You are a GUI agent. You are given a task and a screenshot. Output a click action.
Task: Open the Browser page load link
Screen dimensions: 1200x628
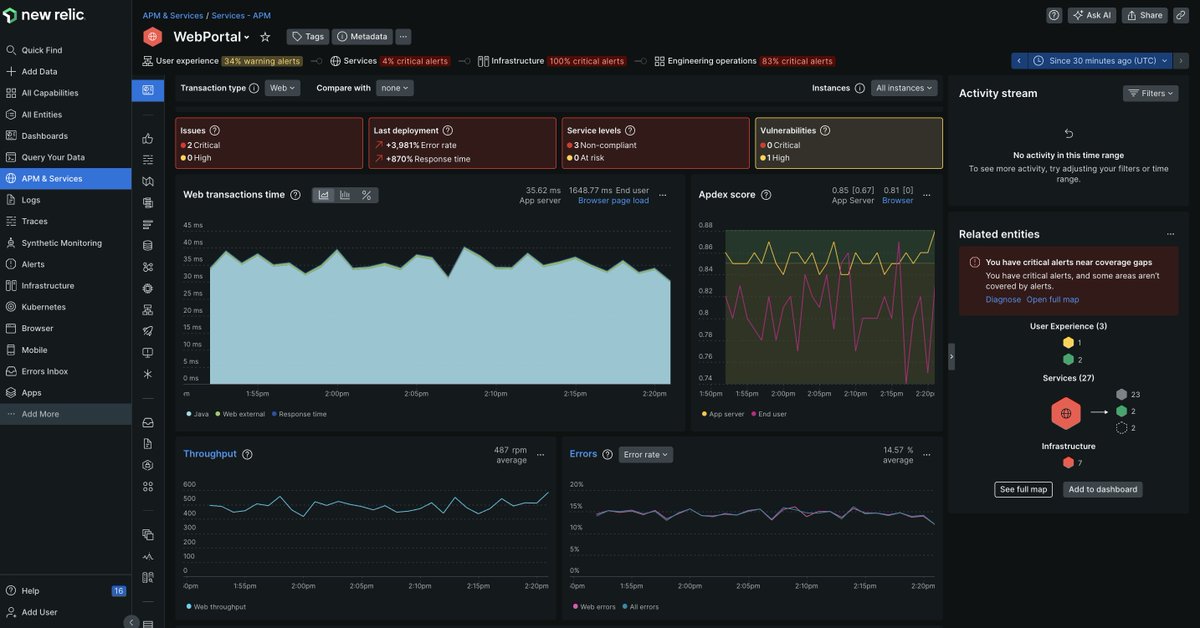613,201
